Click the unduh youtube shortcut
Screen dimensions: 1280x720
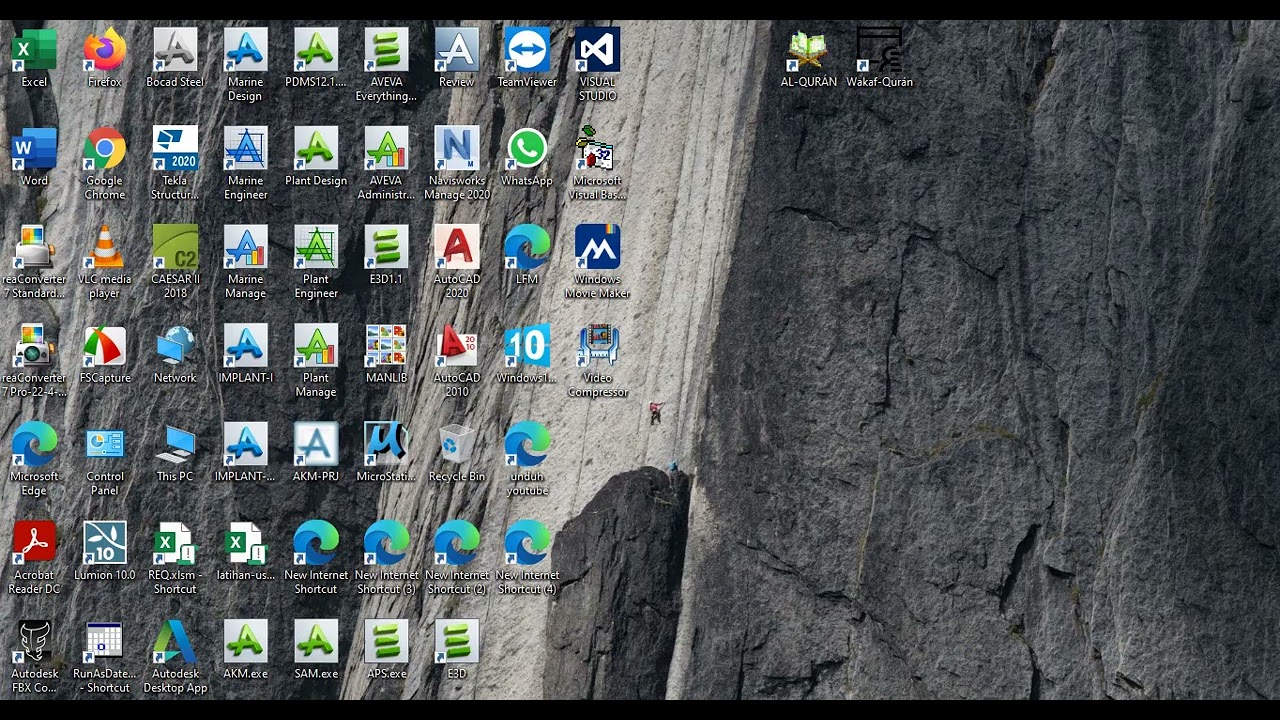pos(527,445)
